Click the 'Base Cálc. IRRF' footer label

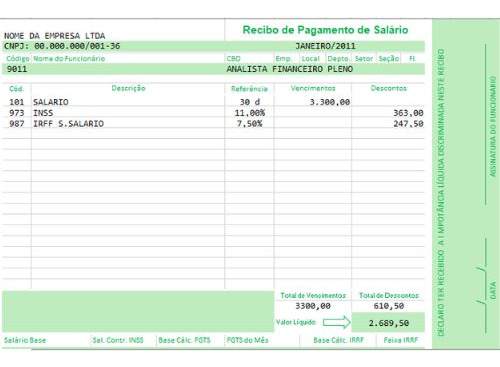[339, 340]
